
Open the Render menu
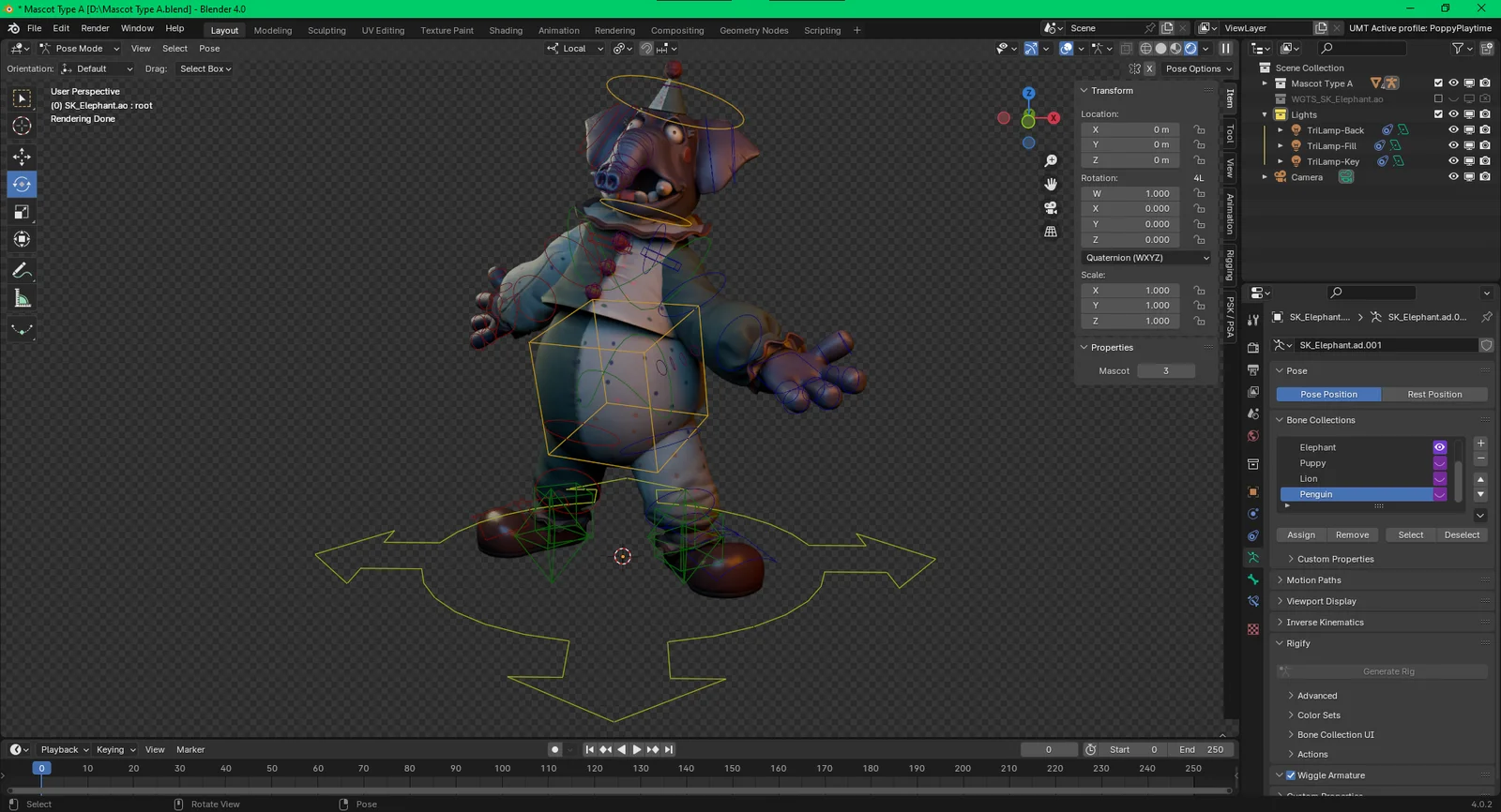tap(95, 28)
